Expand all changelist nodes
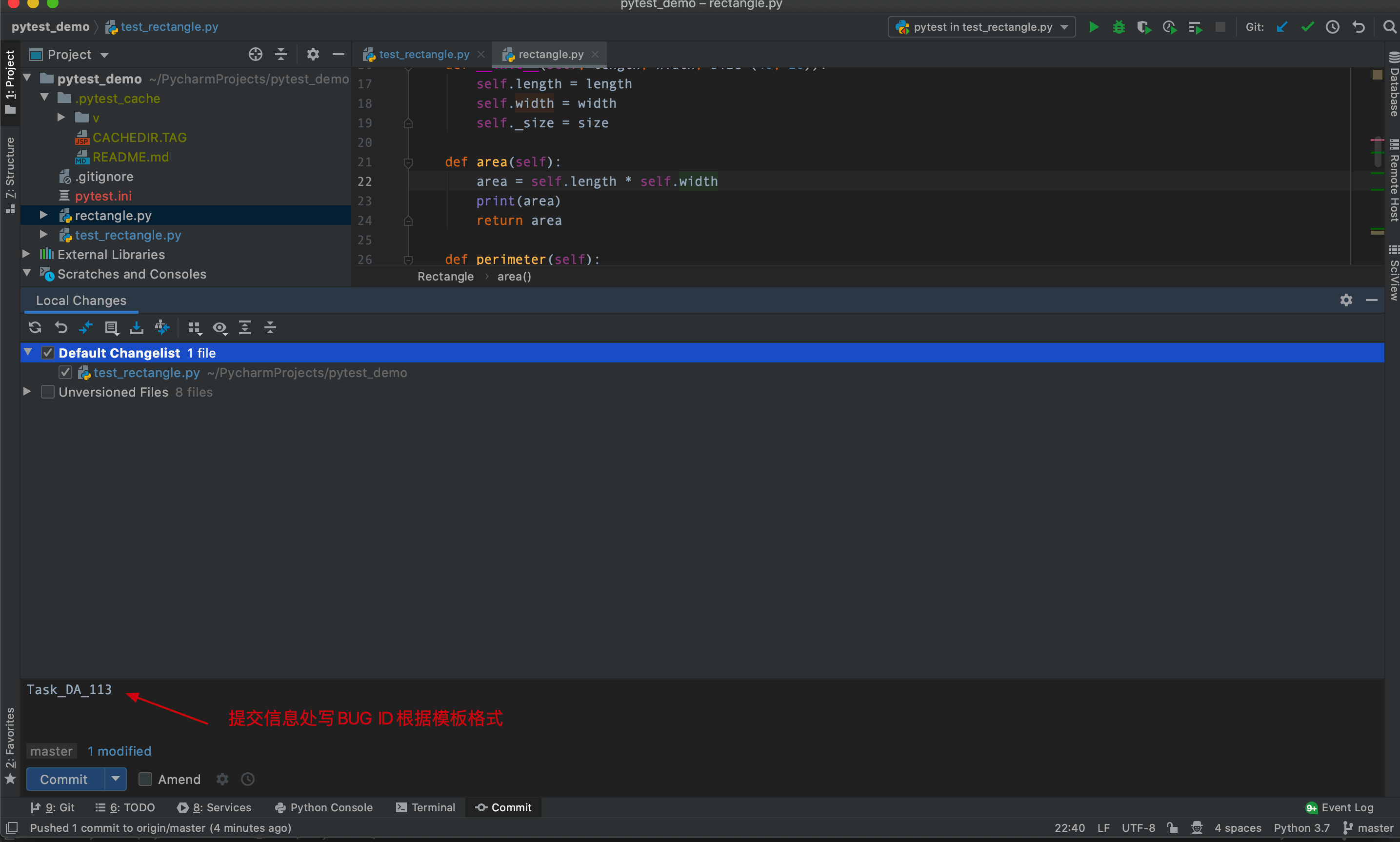1400x842 pixels. coord(244,327)
